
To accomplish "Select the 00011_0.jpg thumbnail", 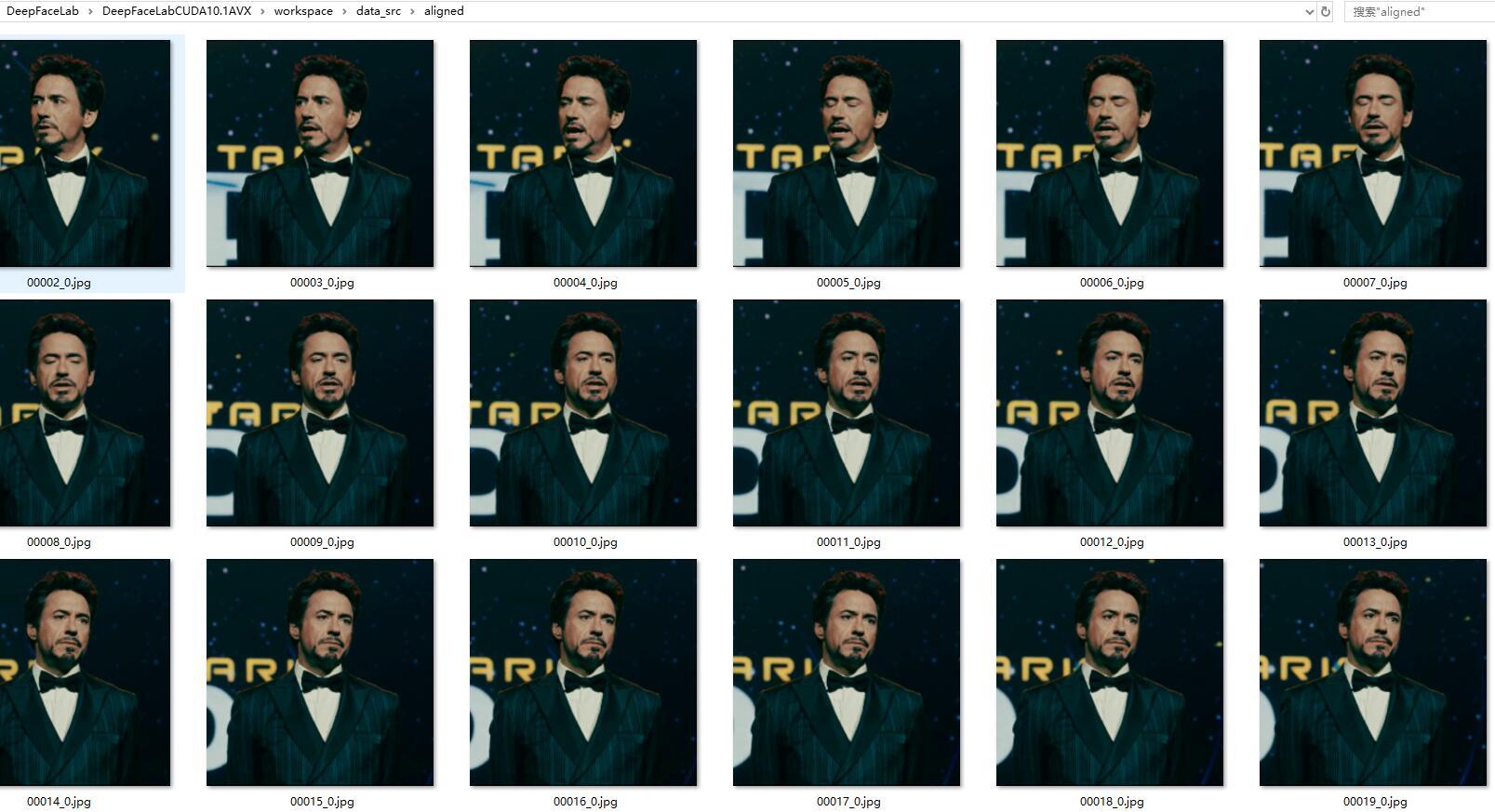I will click(x=847, y=413).
